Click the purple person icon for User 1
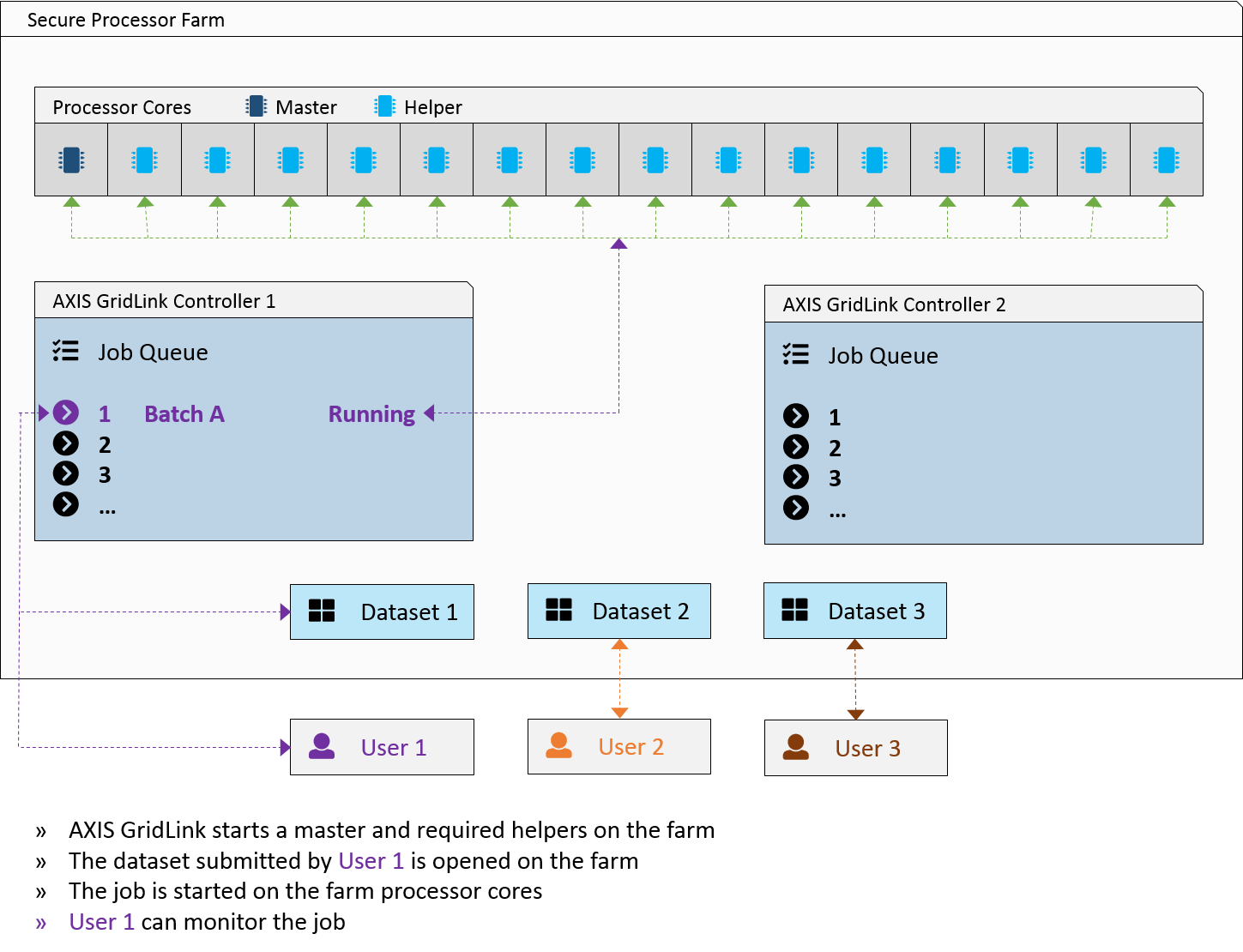This screenshot has width=1243, height=952. pos(322,746)
